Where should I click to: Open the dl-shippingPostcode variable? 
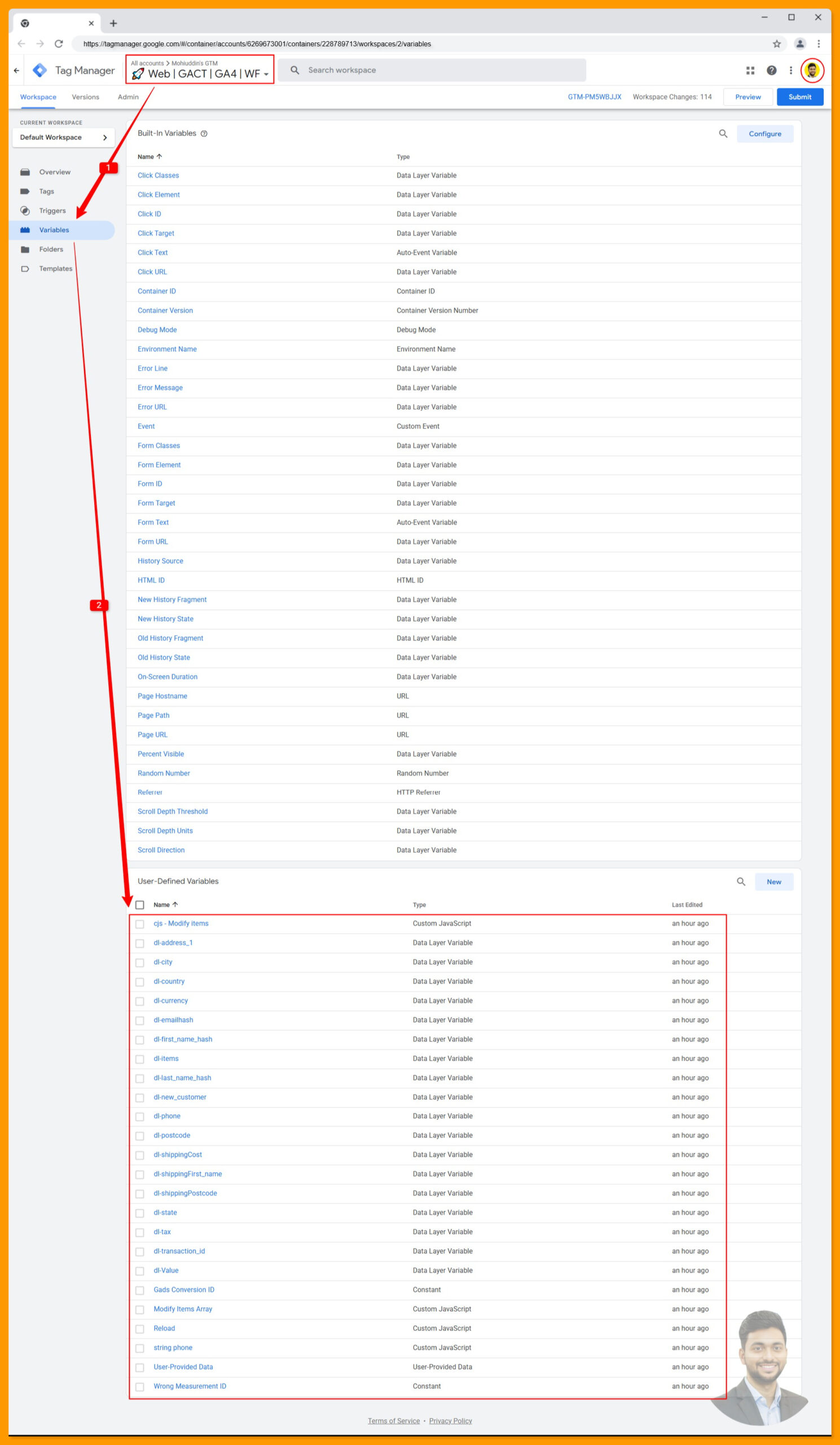185,1193
